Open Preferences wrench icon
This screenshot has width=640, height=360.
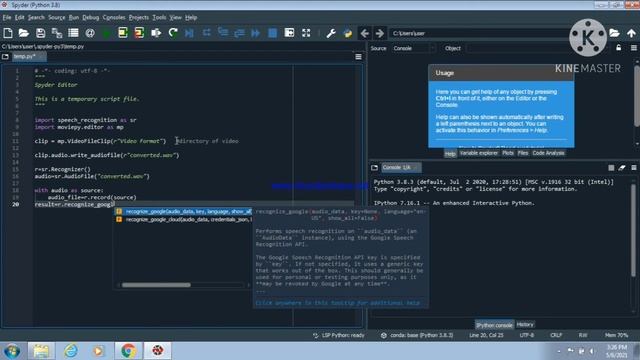click(331, 33)
